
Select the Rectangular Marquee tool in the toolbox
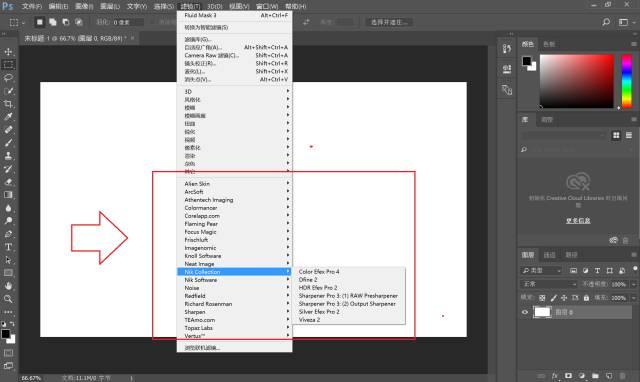point(8,65)
